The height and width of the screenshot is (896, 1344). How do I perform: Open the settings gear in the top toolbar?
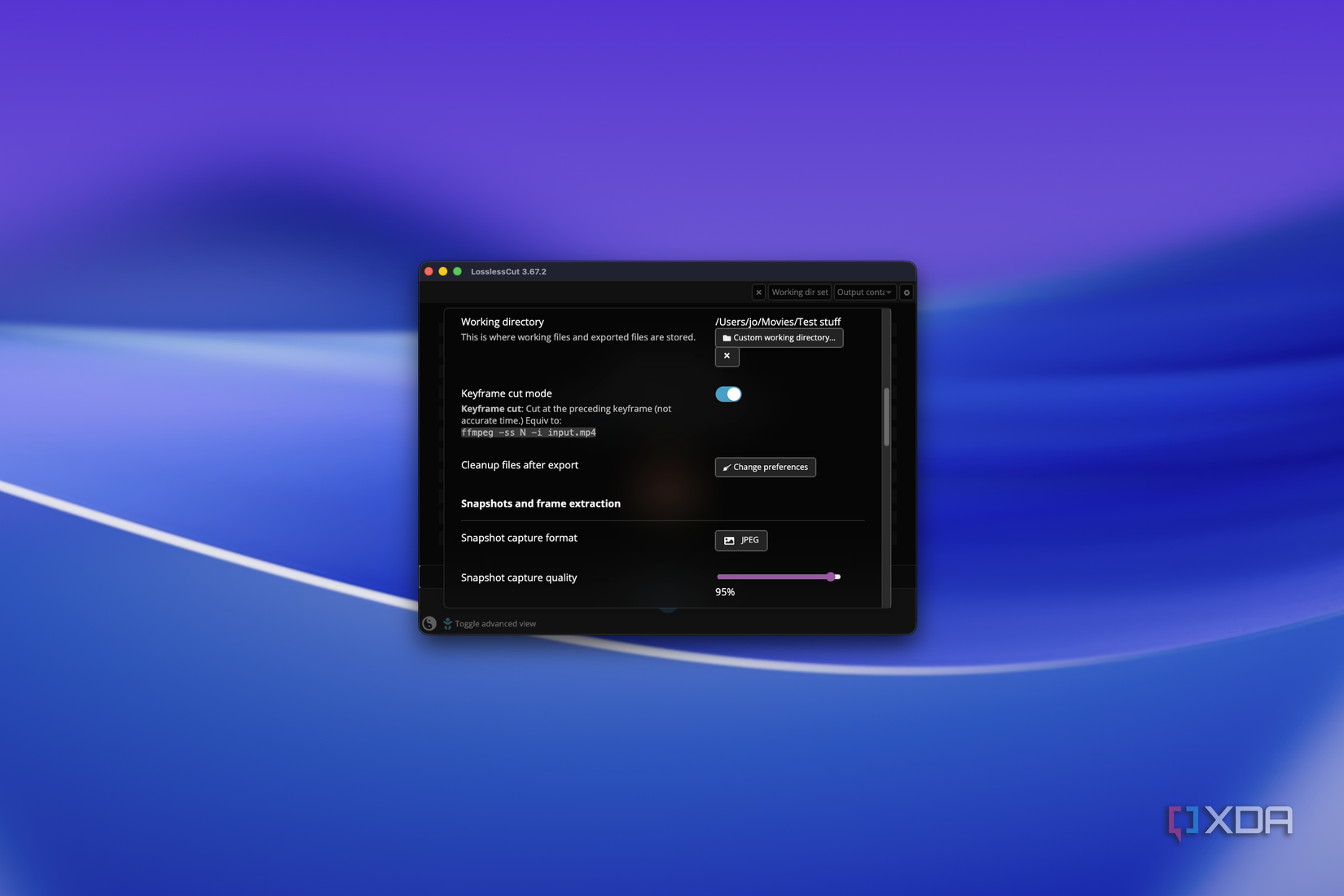(x=907, y=292)
